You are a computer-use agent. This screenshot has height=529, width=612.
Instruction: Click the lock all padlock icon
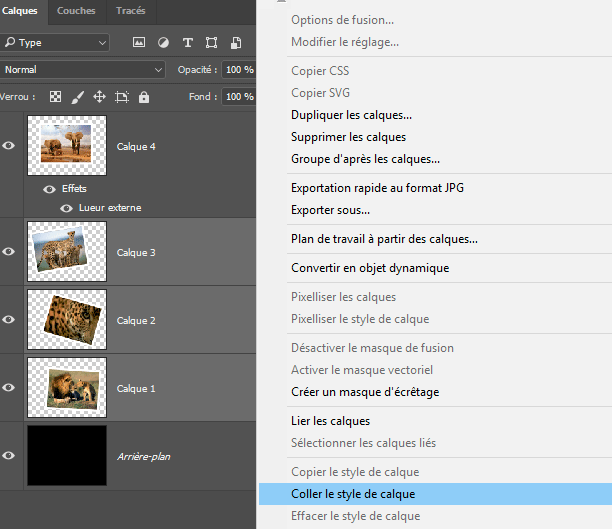click(144, 97)
